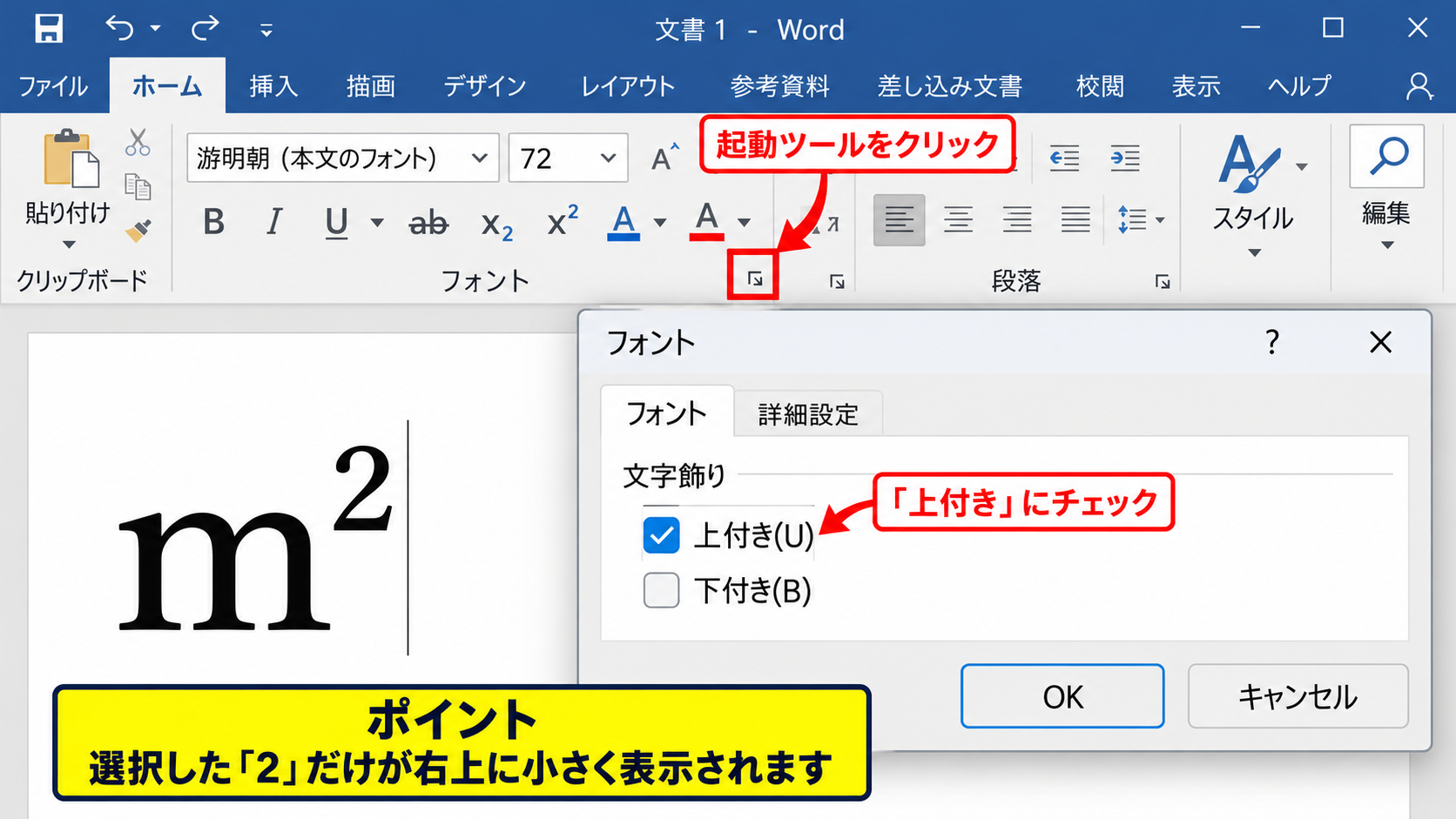Switch to the 詳細設定 tab
The width and height of the screenshot is (1456, 819).
(x=808, y=415)
